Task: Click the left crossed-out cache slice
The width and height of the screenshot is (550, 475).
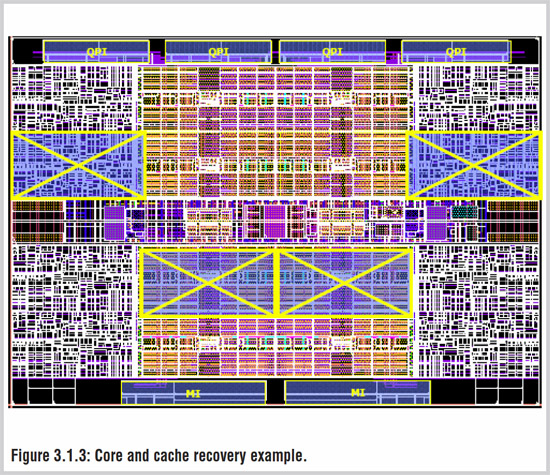Action: (207, 282)
